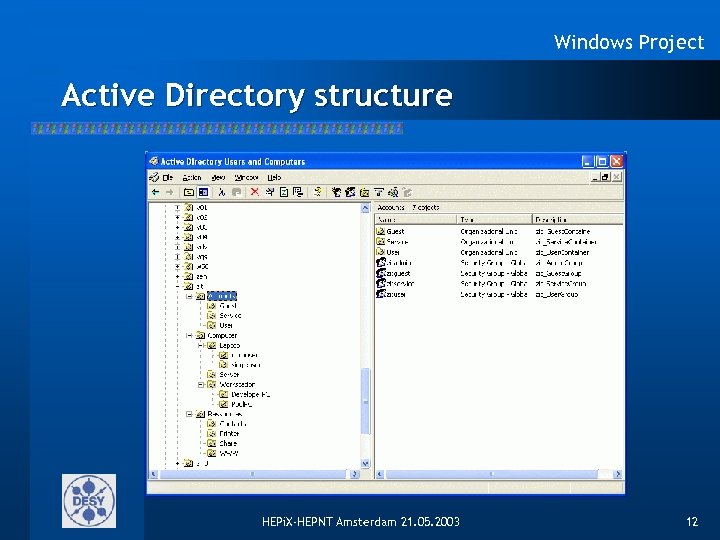The height and width of the screenshot is (540, 720).
Task: Click the list pane horizontal scrollbar thumb
Action: tap(491, 474)
